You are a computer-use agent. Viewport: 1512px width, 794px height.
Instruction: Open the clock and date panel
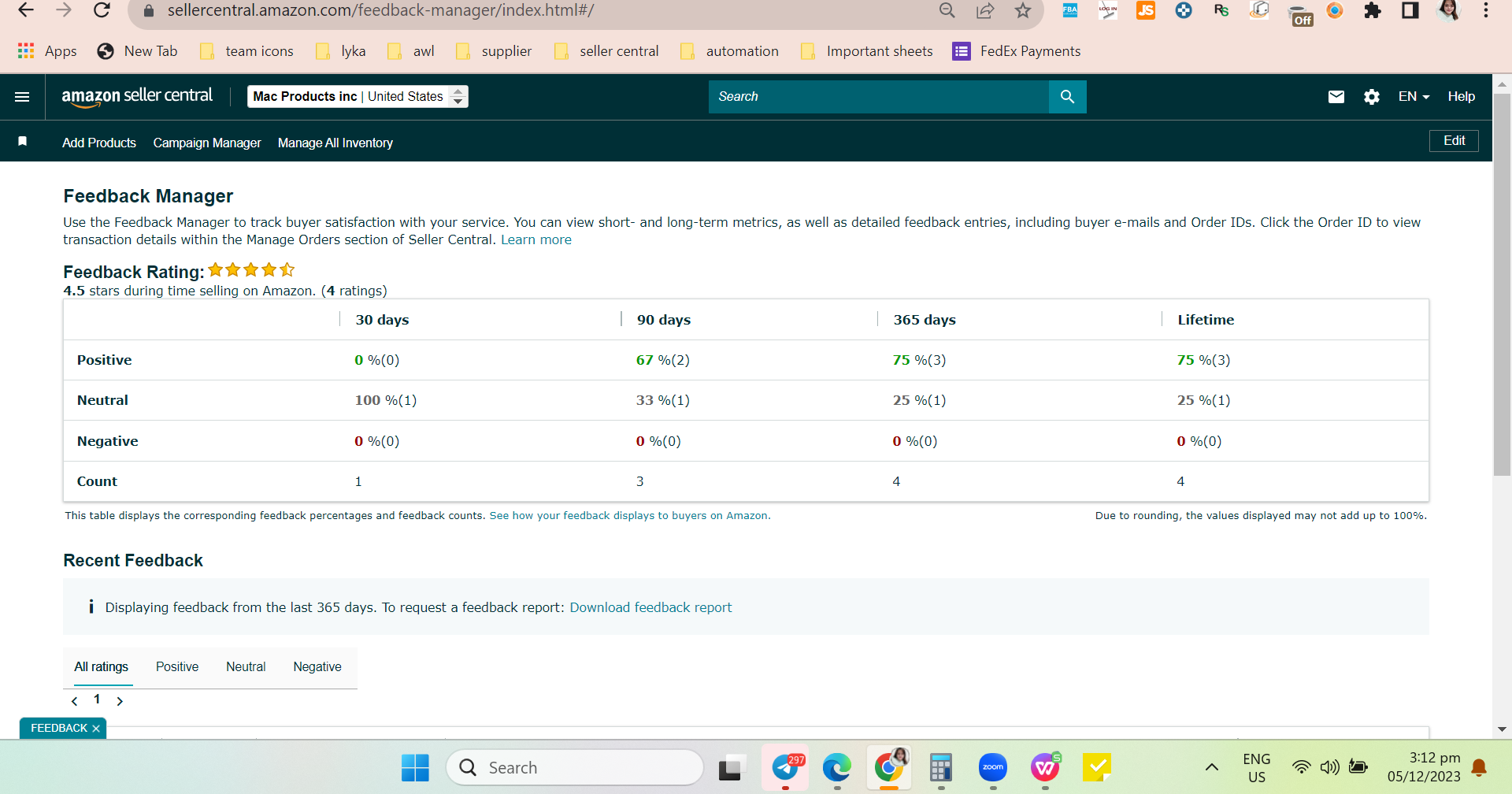coord(1424,767)
